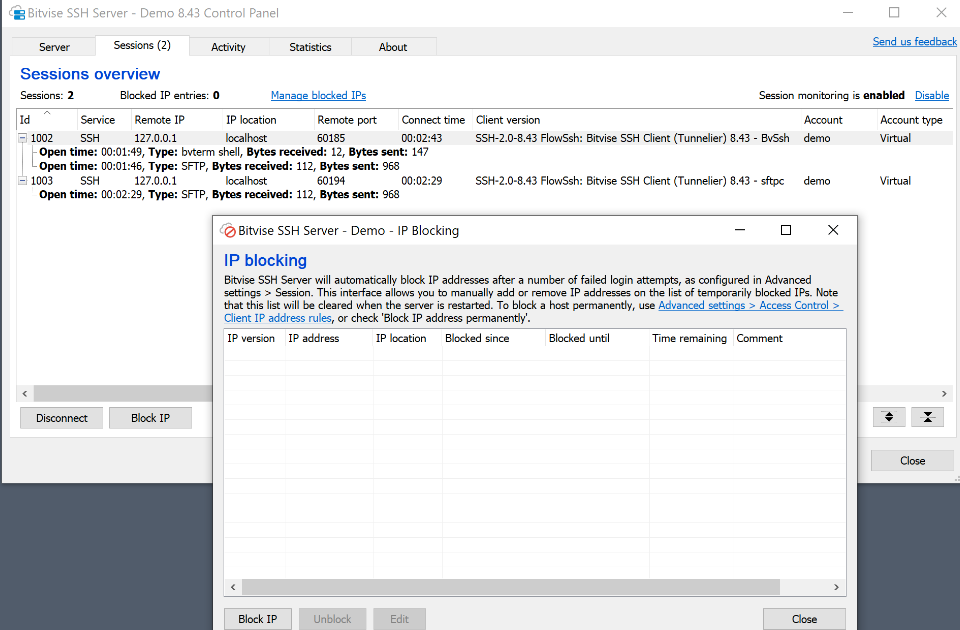Image resolution: width=960 pixels, height=630 pixels.
Task: Follow the Advanced settings > Access Control link
Action: pos(750,306)
